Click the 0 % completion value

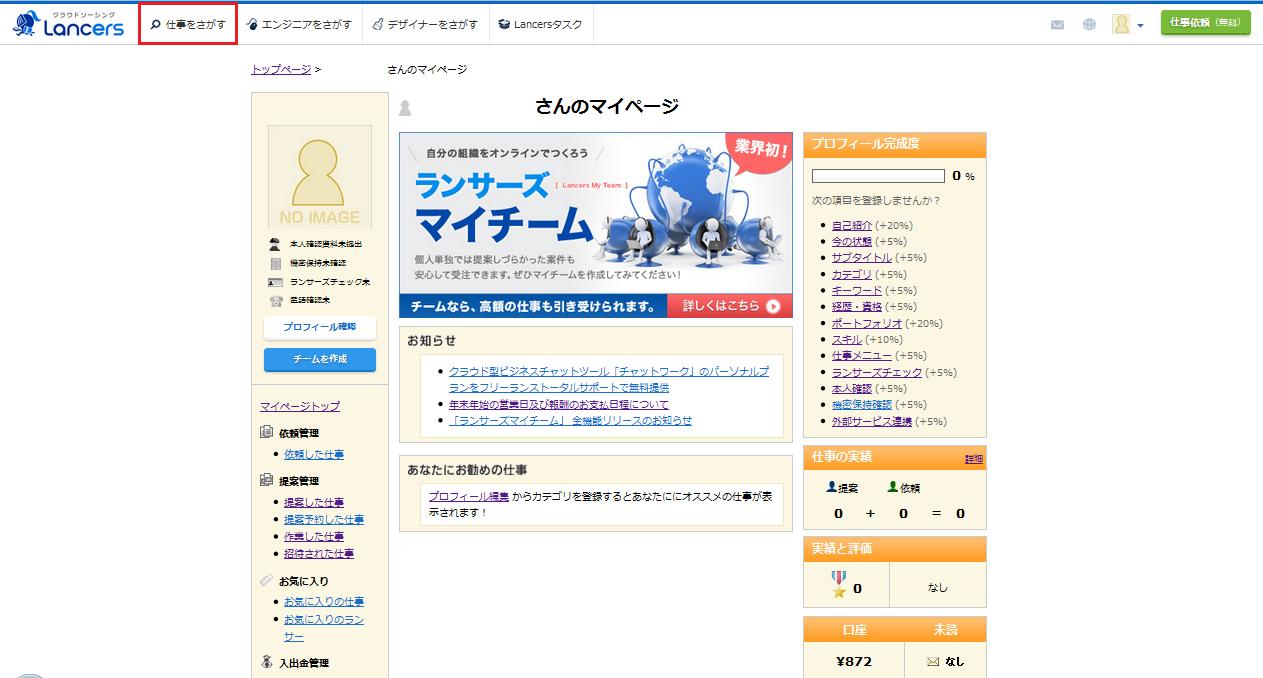pos(964,176)
